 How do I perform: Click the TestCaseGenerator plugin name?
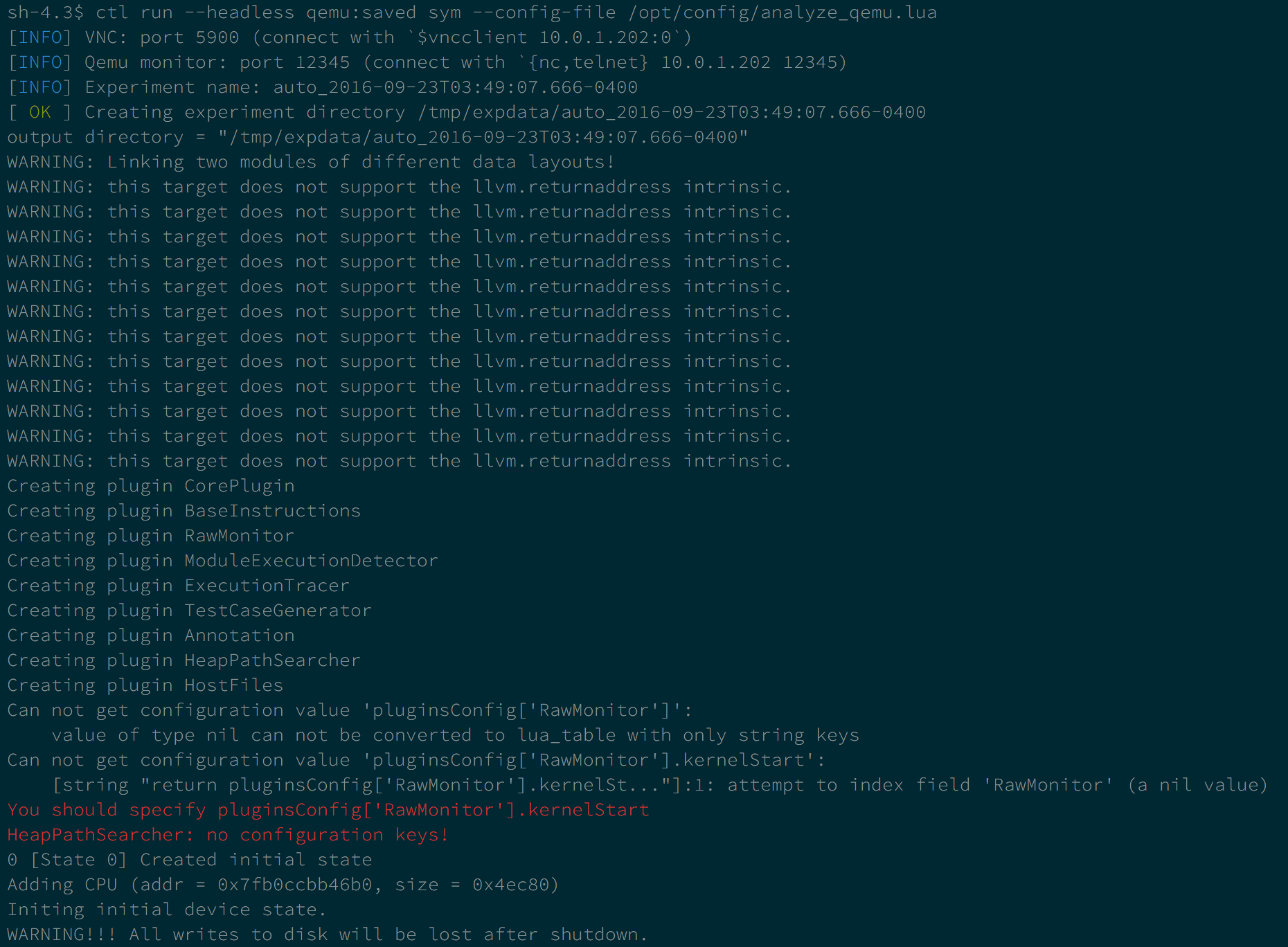tap(278, 611)
